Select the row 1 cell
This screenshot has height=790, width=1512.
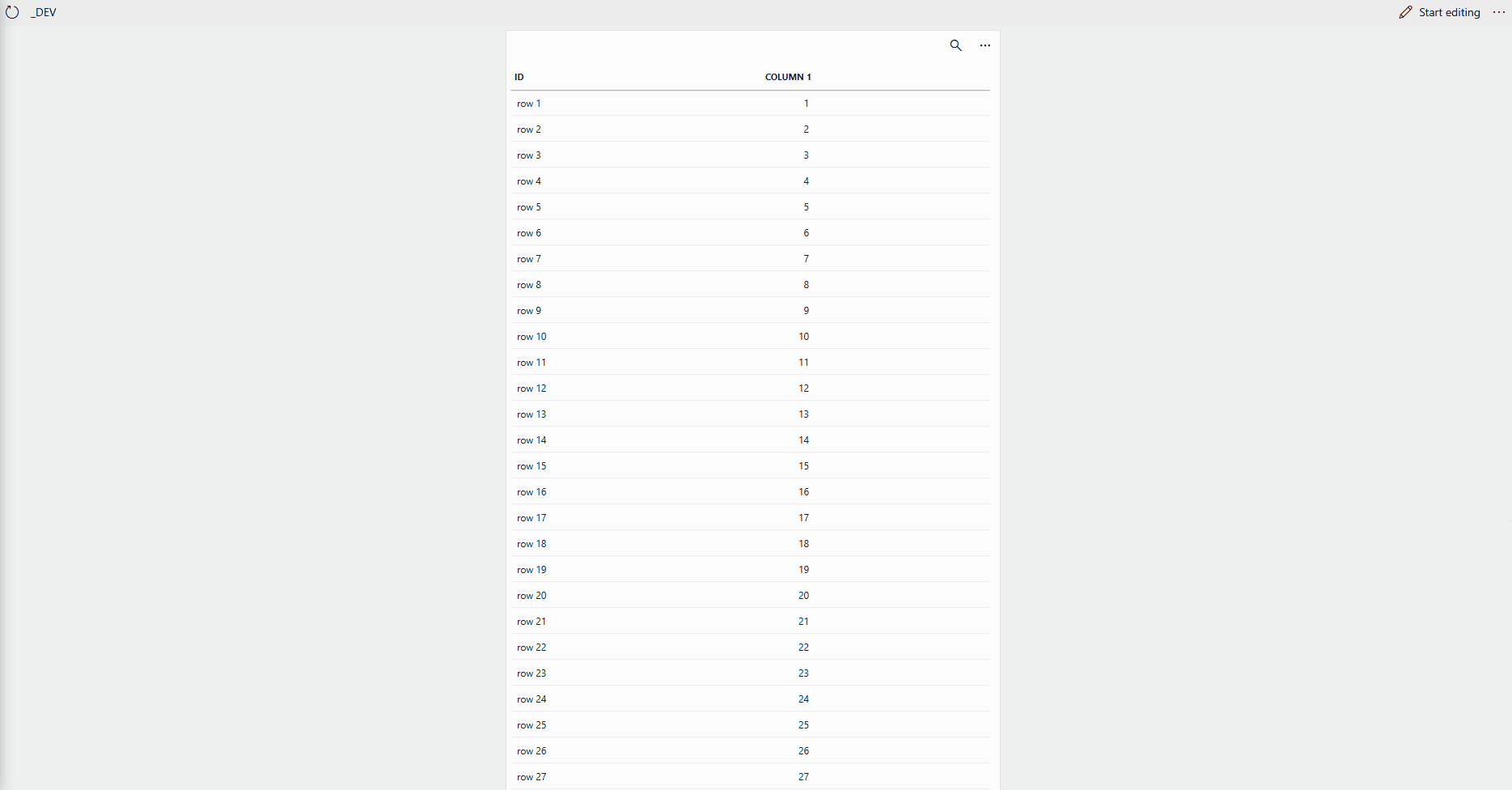pyautogui.click(x=529, y=104)
